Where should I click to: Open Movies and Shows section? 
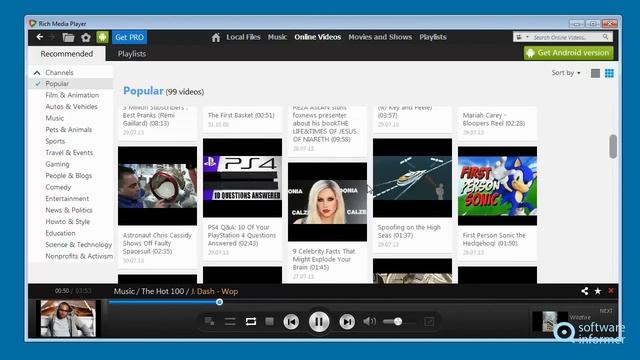(380, 37)
